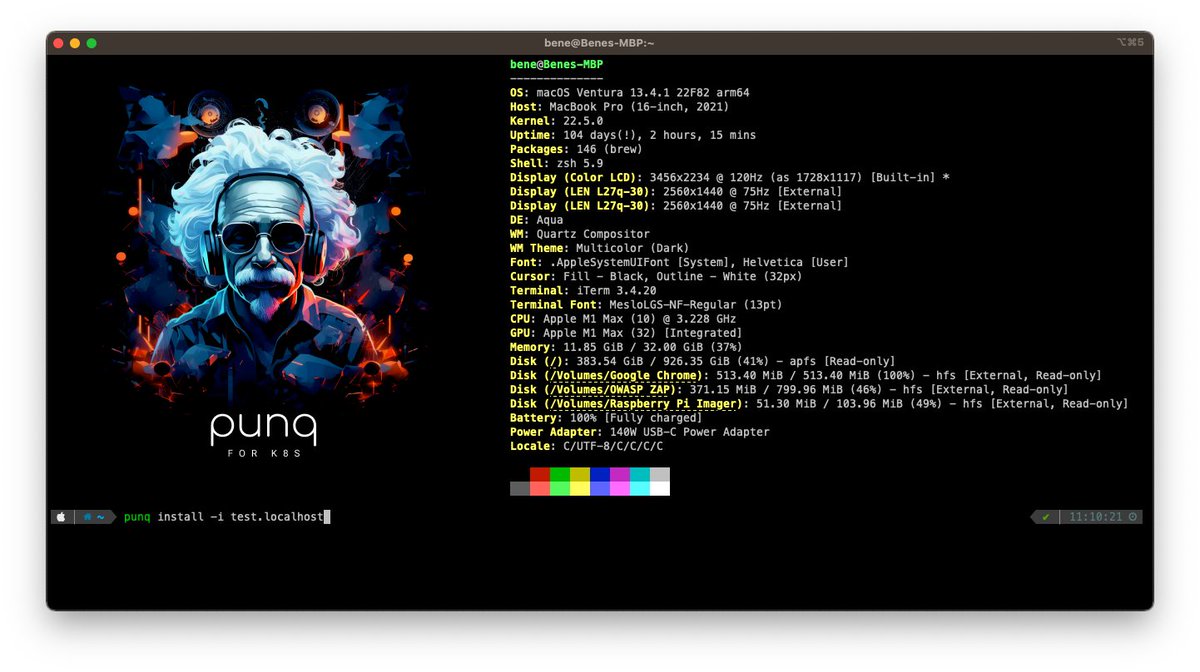Close the iTerm window with the red button

tap(58, 43)
